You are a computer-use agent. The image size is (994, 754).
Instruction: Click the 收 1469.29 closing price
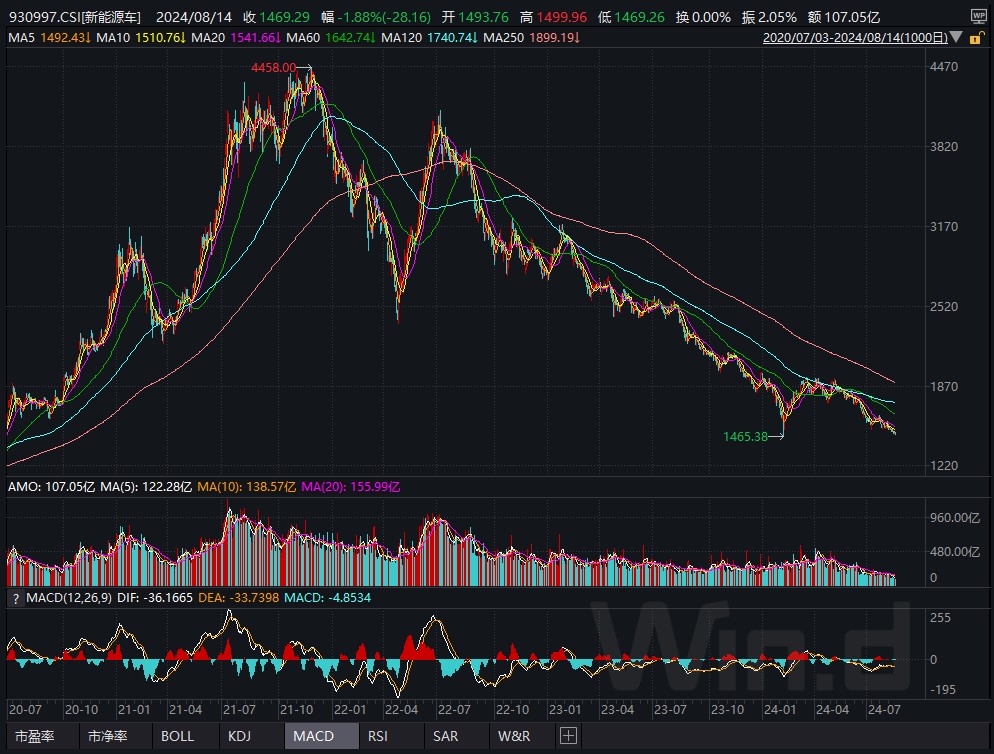[276, 17]
